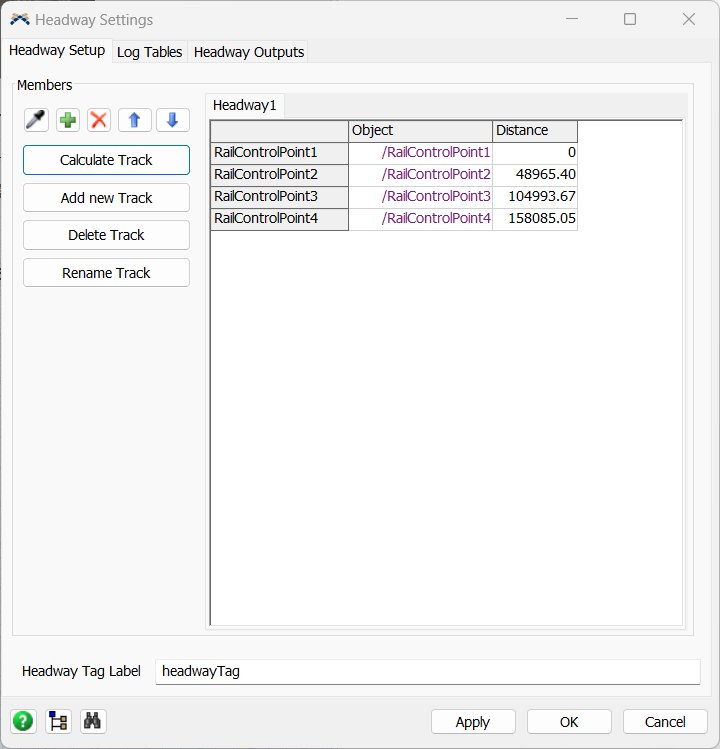Confirm settings with the OK button
The width and height of the screenshot is (720, 749).
coord(569,722)
